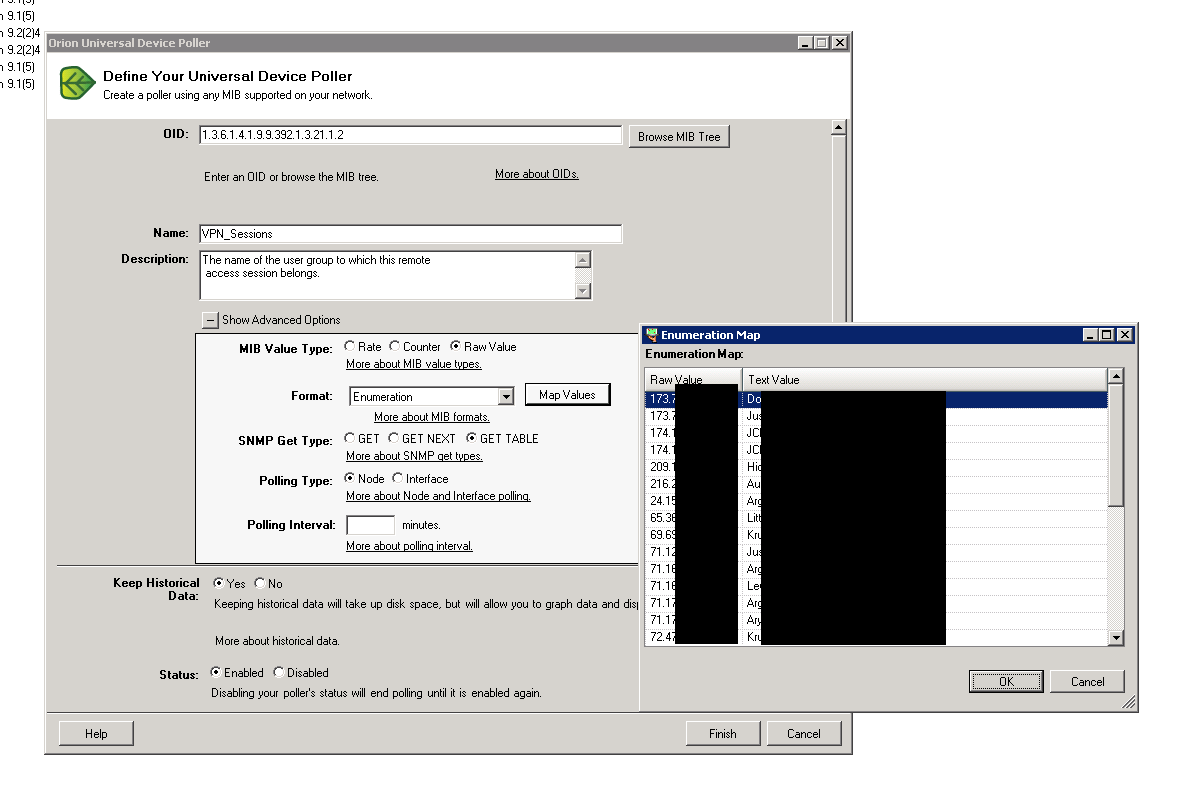
Task: Select Yes for Keep Historical Data
Action: [218, 583]
